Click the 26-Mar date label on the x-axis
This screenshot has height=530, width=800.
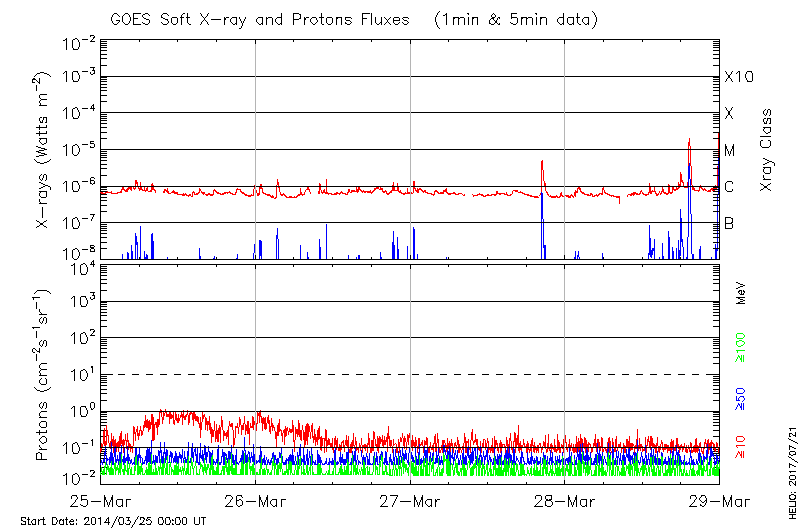(x=255, y=501)
